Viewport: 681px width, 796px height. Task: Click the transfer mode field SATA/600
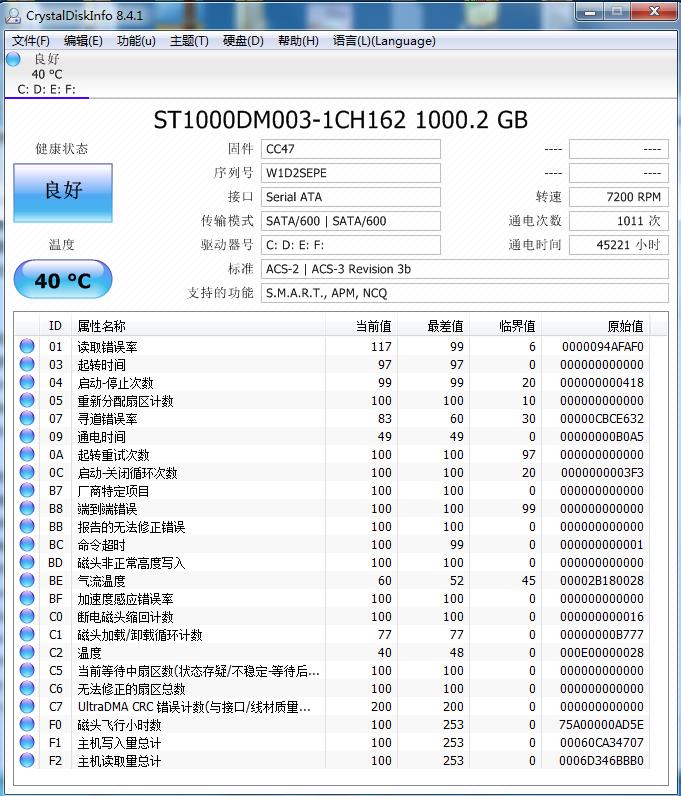coord(350,221)
